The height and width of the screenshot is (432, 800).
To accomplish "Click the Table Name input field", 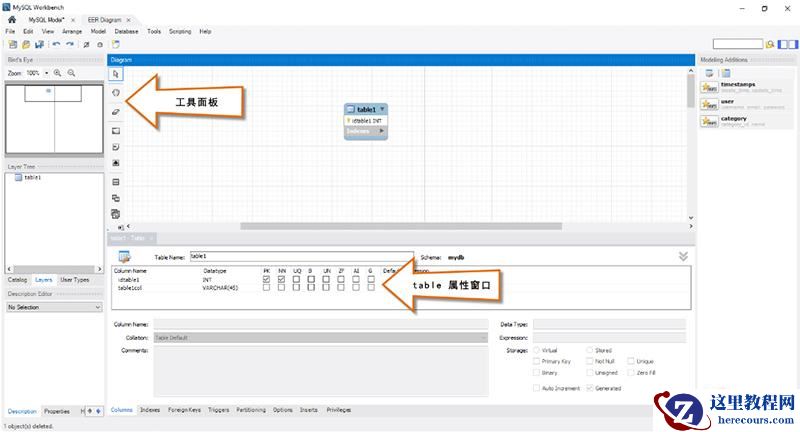I will point(302,256).
